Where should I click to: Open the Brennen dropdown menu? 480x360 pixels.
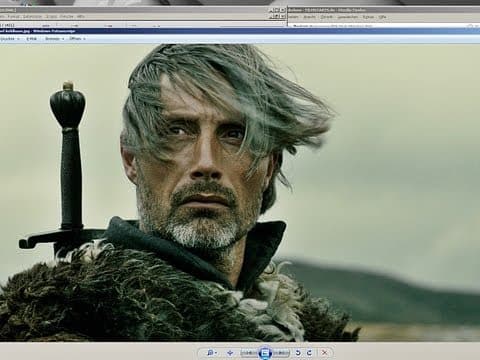[x=54, y=39]
